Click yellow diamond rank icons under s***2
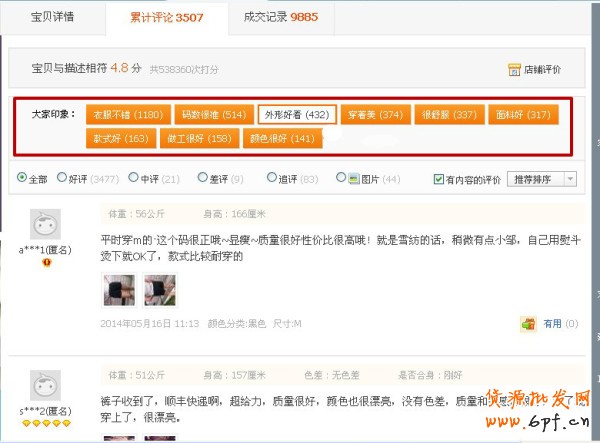This screenshot has height=443, width=600. pyautogui.click(x=44, y=424)
